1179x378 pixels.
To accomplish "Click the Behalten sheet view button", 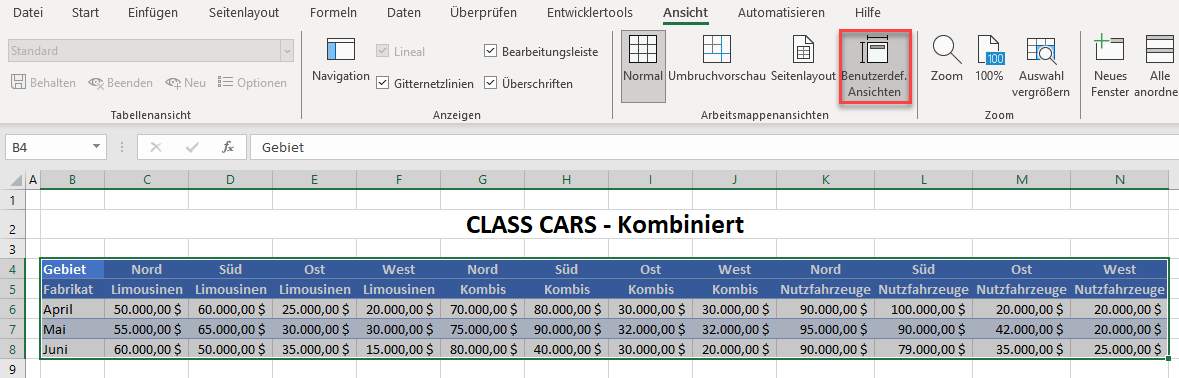I will (x=44, y=83).
